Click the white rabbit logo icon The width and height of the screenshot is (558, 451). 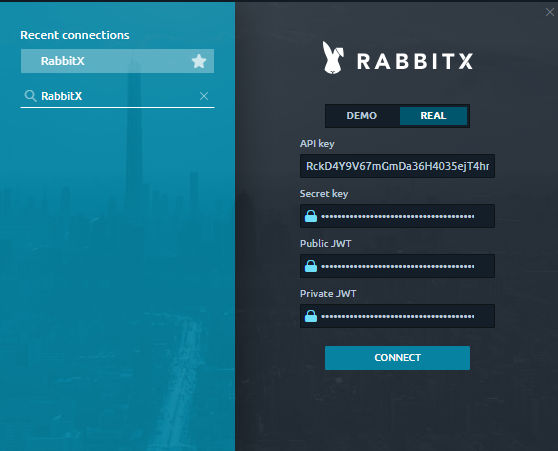click(x=333, y=58)
